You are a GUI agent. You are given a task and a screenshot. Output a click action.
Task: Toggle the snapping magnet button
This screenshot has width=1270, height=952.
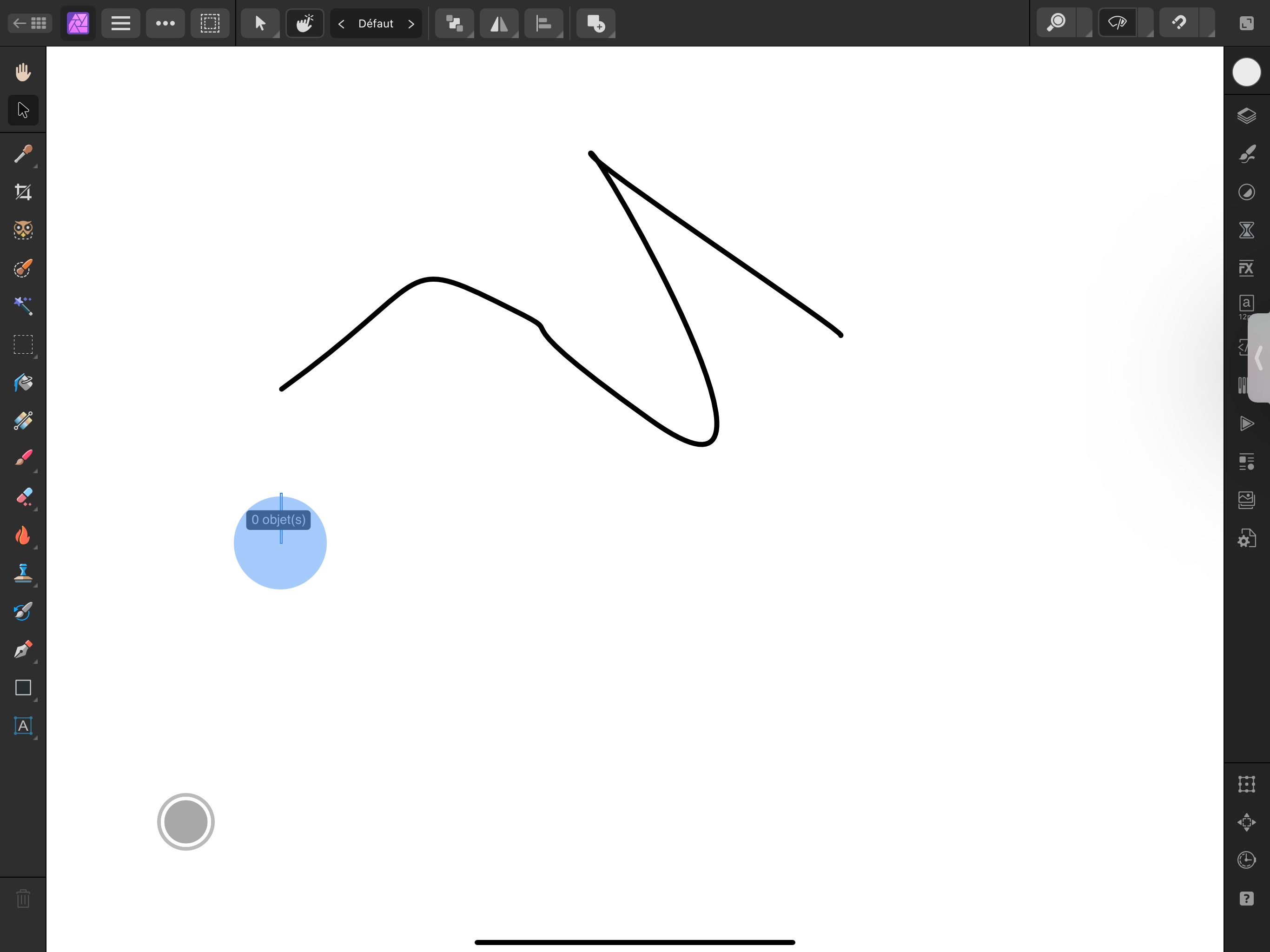1179,23
